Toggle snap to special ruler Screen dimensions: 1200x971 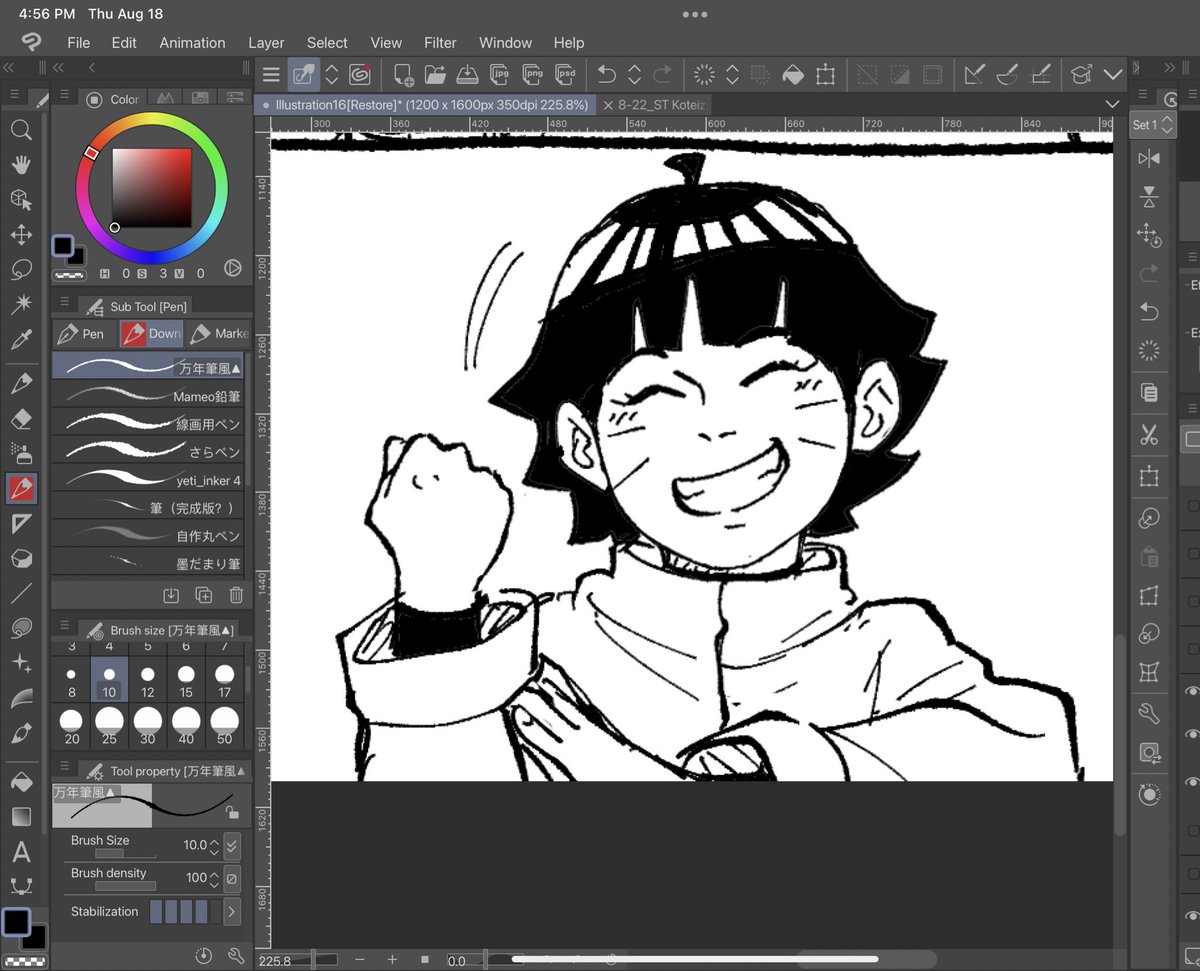pyautogui.click(x=1007, y=75)
